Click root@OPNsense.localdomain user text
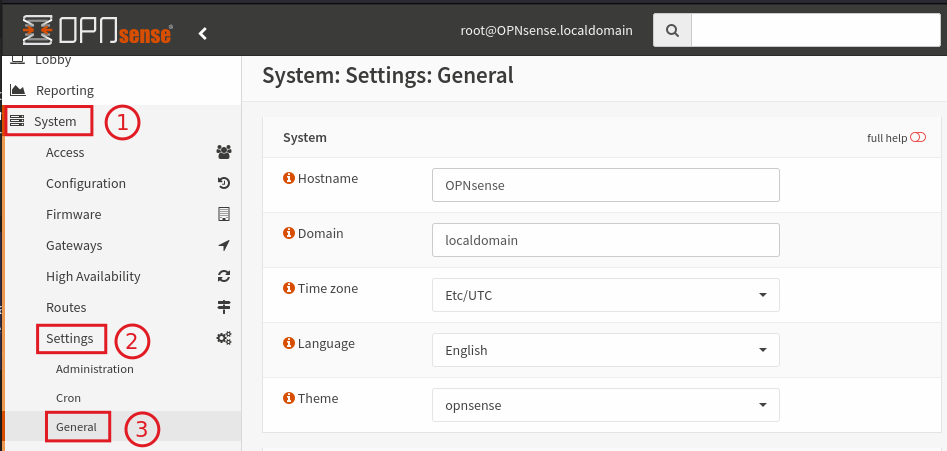Viewport: 947px width, 451px height. [547, 30]
